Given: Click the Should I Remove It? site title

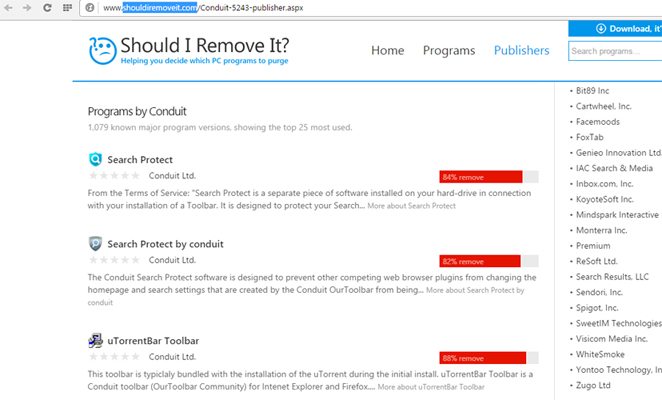Looking at the screenshot, I should click(205, 45).
